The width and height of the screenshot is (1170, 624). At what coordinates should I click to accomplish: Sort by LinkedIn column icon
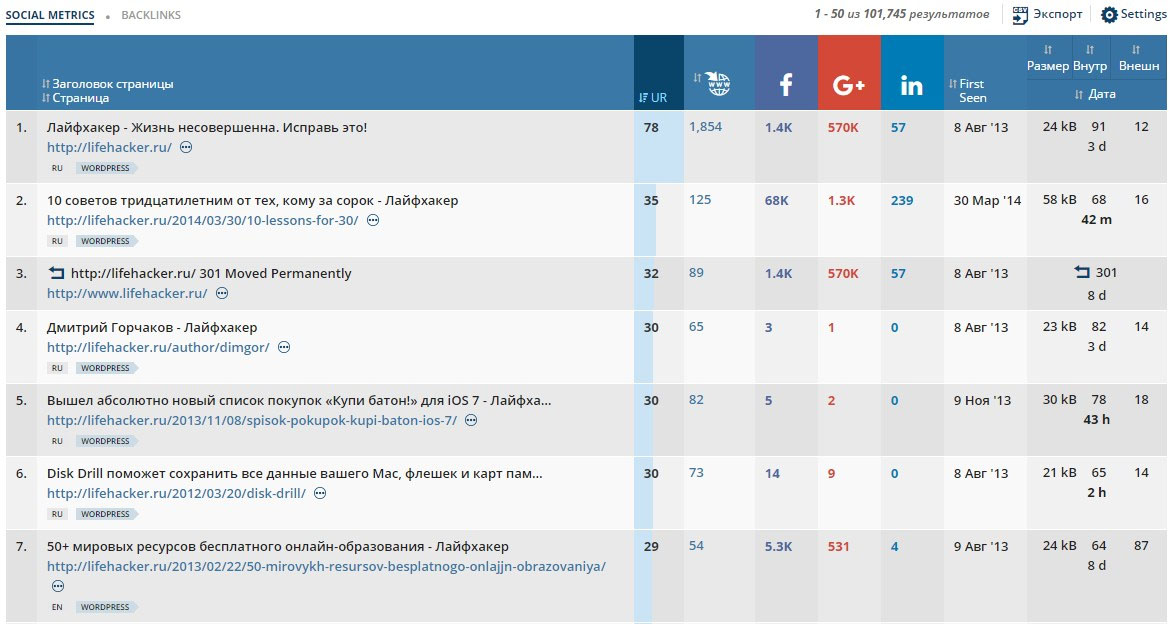click(912, 85)
